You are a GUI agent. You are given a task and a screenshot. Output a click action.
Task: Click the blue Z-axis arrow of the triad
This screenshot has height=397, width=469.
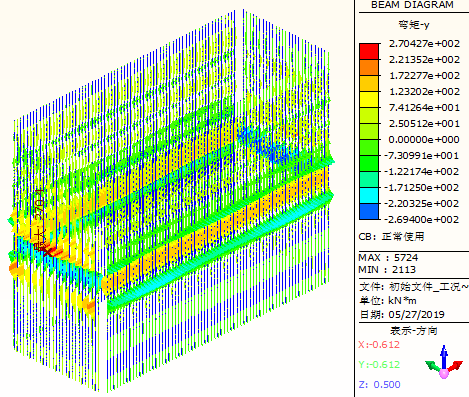point(444,356)
